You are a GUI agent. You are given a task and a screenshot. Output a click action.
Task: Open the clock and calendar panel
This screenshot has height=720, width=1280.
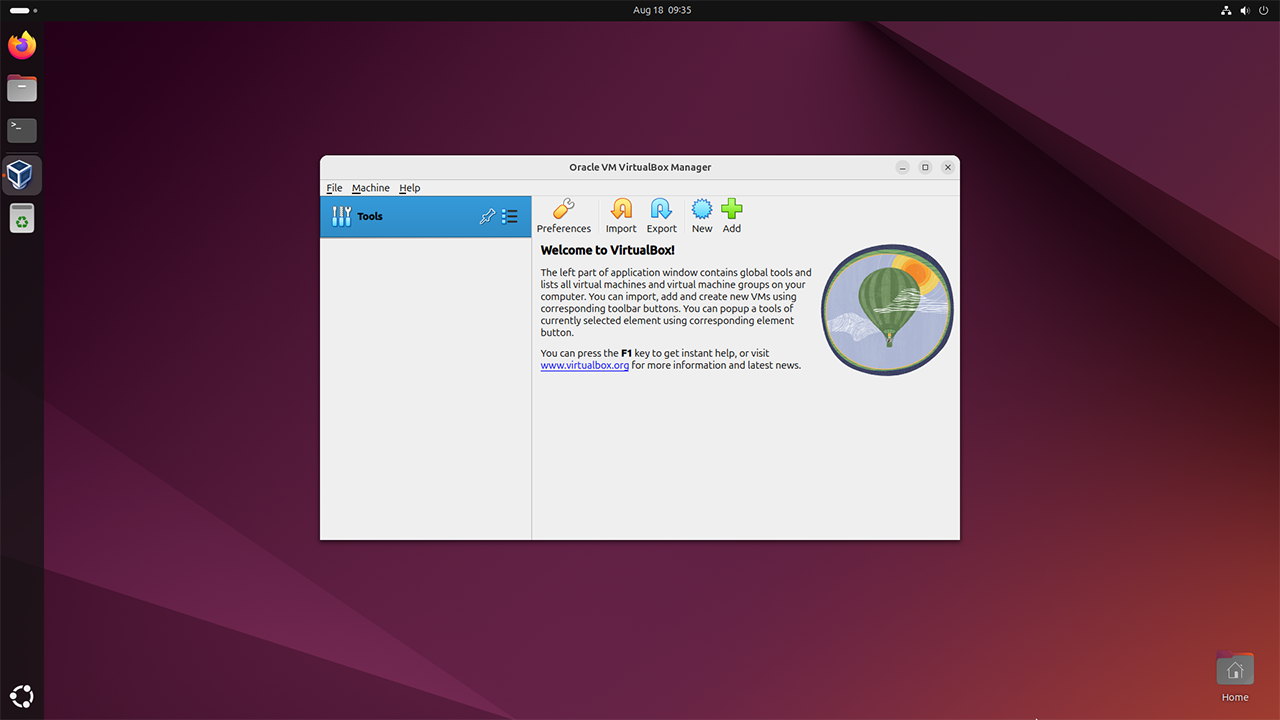[662, 10]
